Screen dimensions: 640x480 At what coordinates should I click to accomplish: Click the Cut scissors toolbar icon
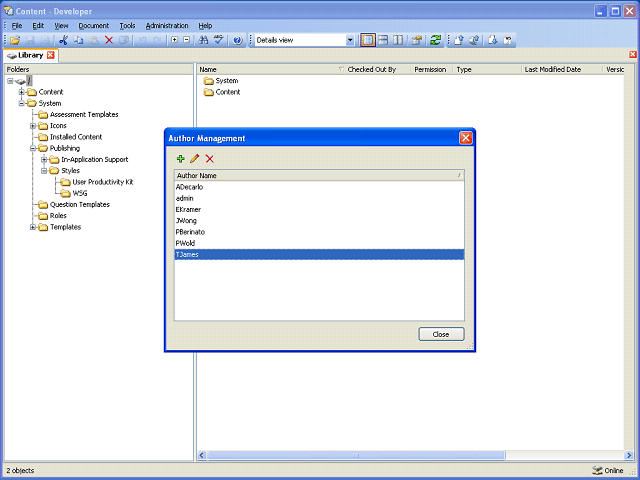63,40
